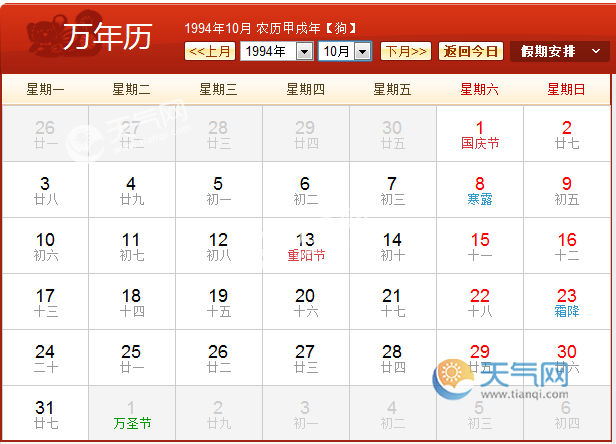Select grayed September 26 date cell
This screenshot has height=444, width=616.
[45, 134]
